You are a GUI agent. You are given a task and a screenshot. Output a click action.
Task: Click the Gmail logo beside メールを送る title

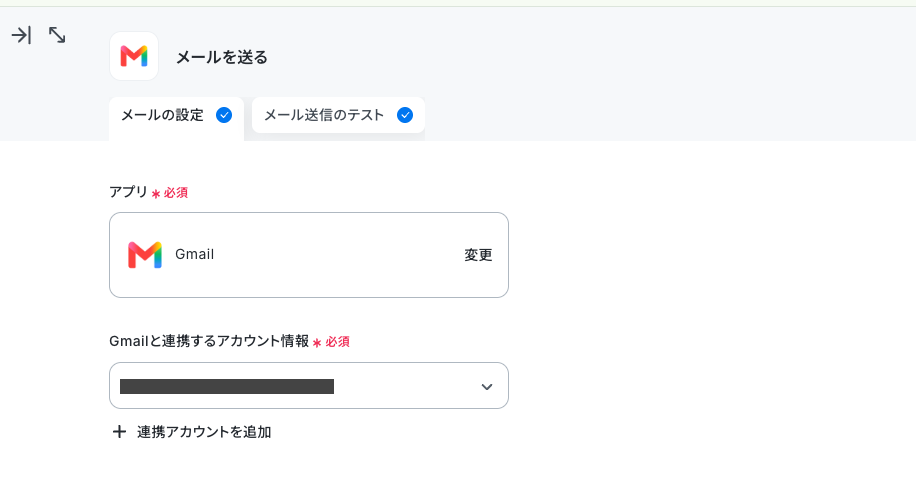coord(134,56)
